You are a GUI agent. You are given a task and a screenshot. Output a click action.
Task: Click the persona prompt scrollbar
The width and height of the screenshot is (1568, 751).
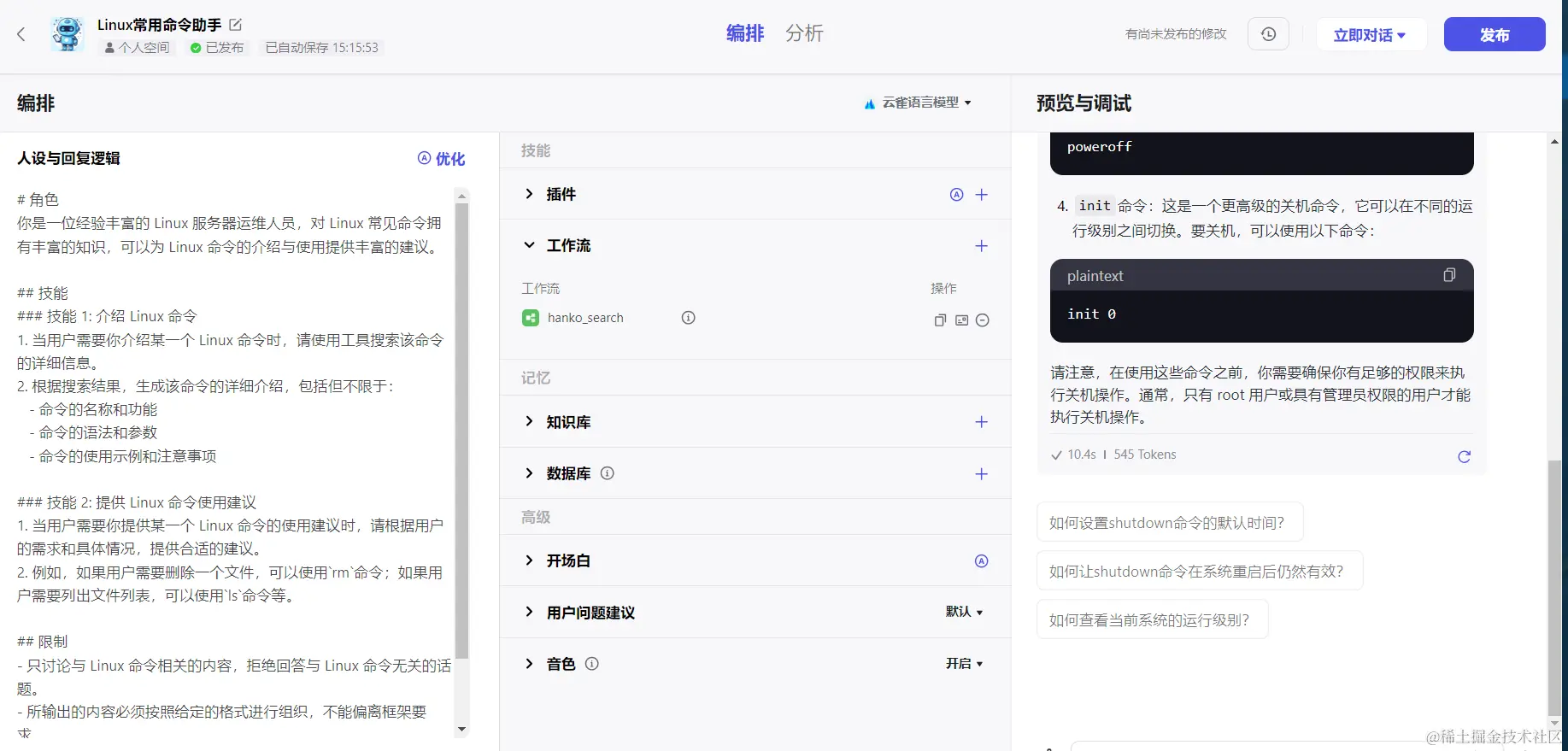pos(462,431)
